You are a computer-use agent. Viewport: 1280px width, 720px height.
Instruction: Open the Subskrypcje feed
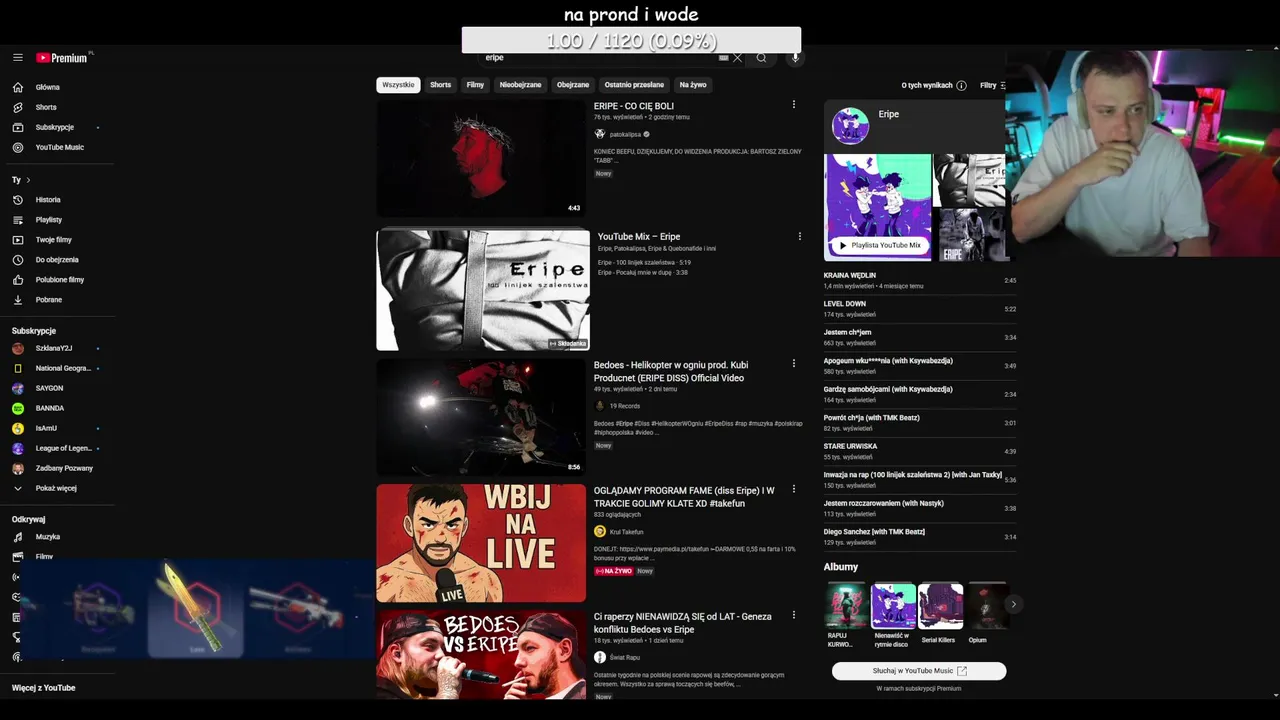click(55, 127)
